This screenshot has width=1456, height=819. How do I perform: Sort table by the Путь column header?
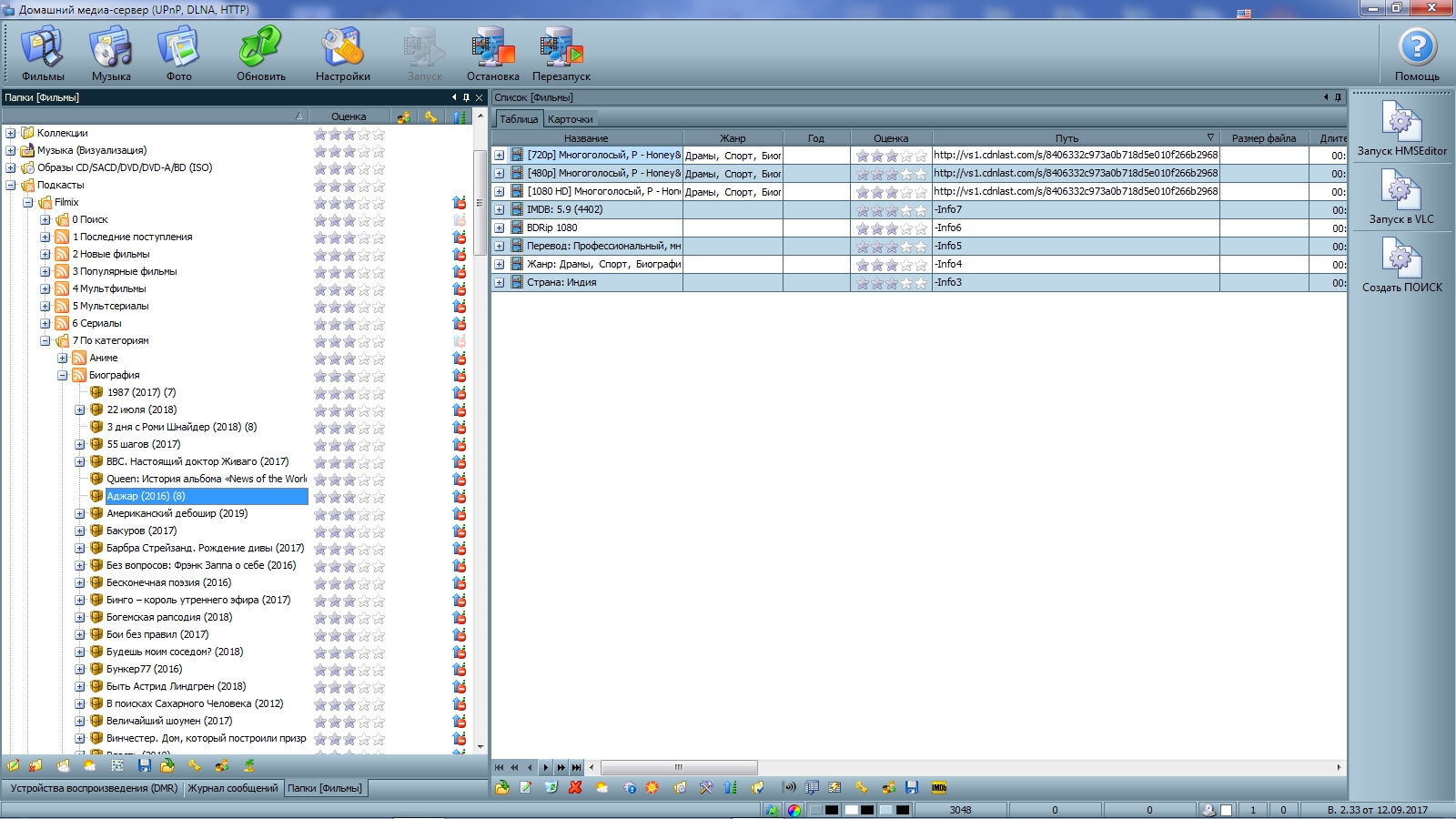(1067, 138)
